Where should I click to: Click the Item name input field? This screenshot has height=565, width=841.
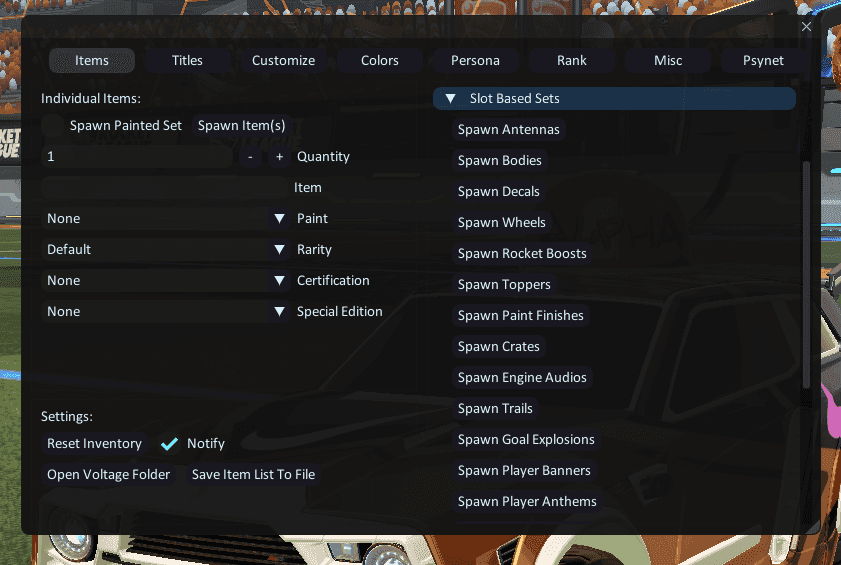(x=164, y=188)
